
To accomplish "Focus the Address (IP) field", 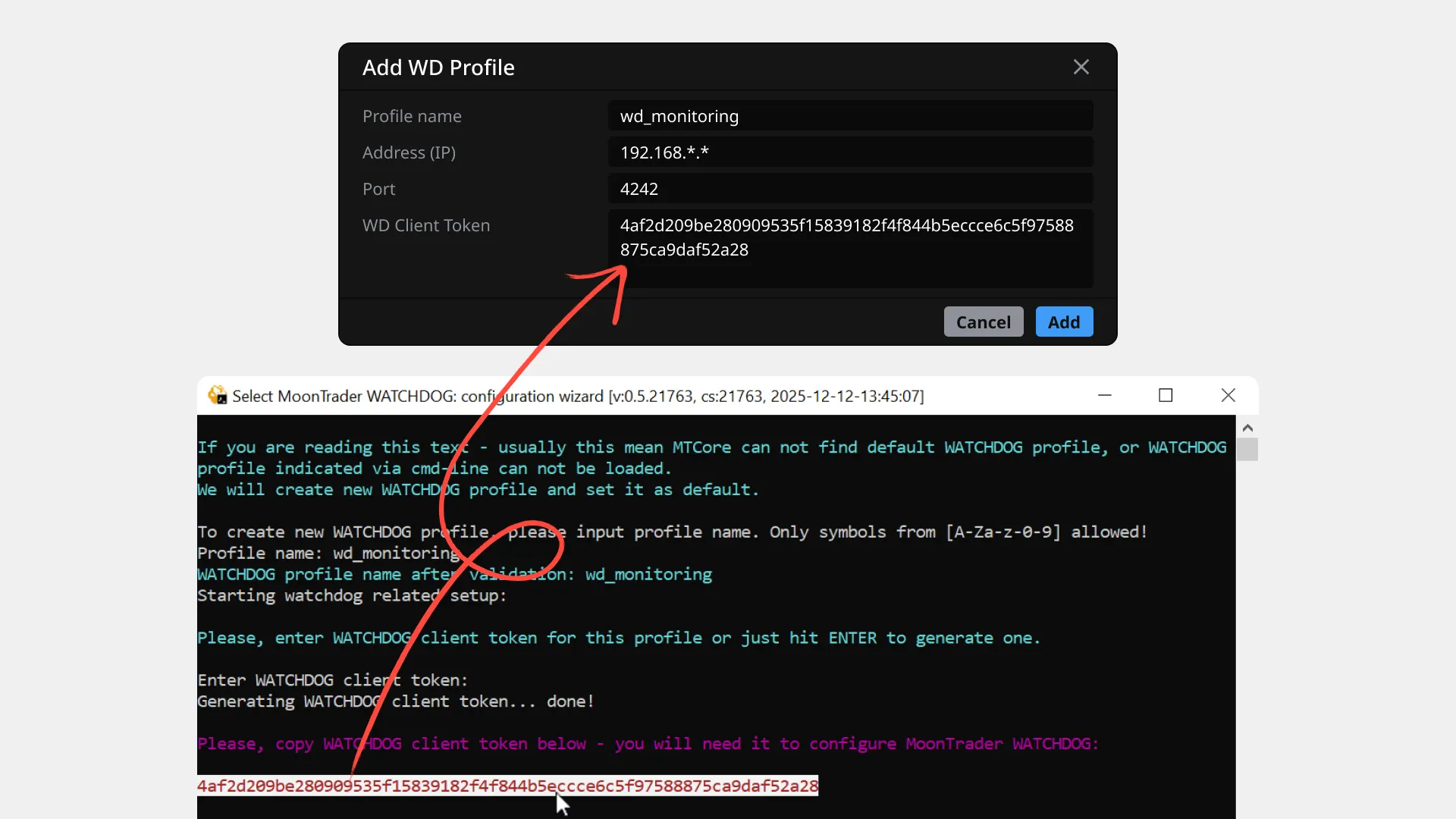I will 849,152.
